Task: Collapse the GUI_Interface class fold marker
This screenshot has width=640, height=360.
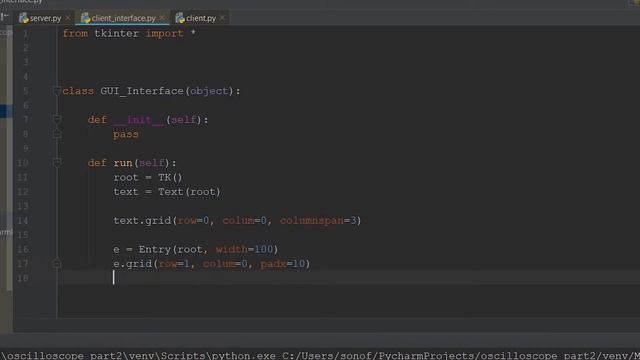Action: point(57,91)
